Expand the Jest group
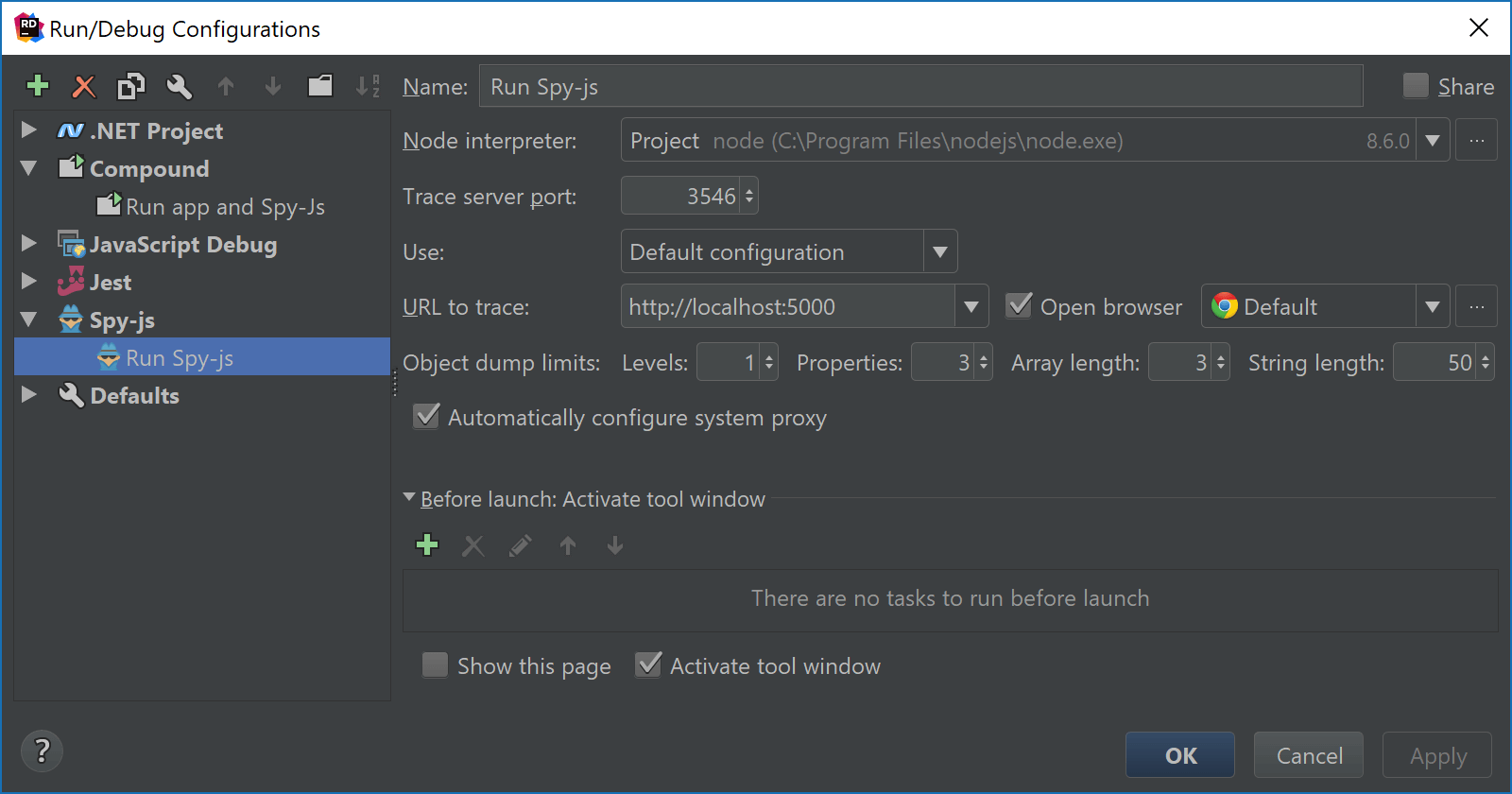The image size is (1512, 794). pos(29,281)
